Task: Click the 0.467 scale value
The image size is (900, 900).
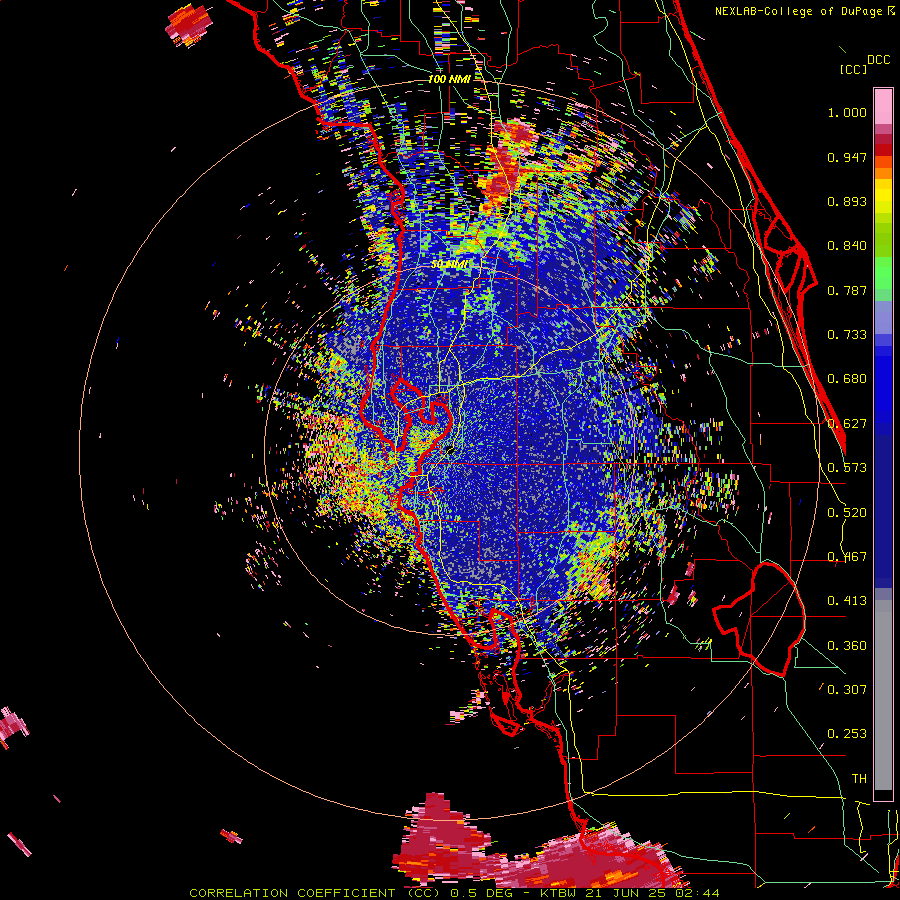Action: [x=847, y=557]
